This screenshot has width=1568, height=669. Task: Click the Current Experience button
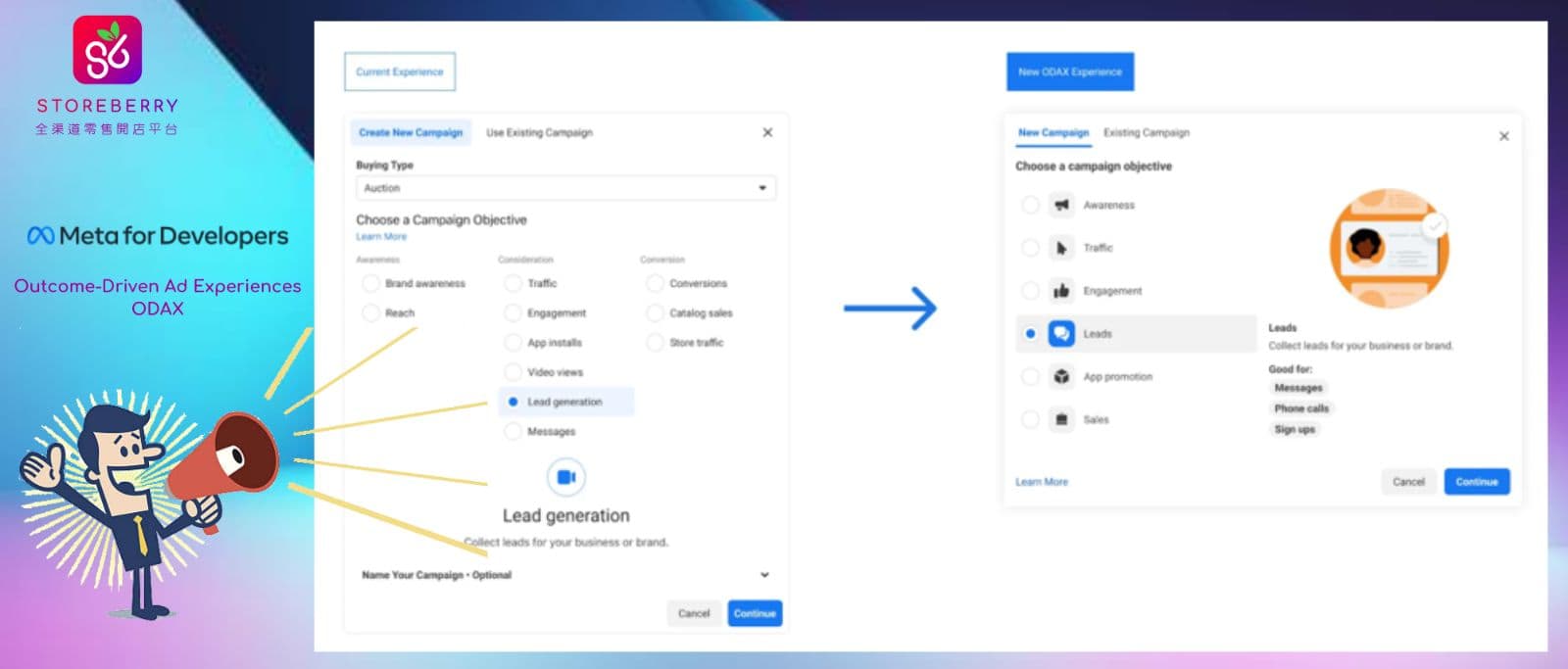pyautogui.click(x=400, y=72)
